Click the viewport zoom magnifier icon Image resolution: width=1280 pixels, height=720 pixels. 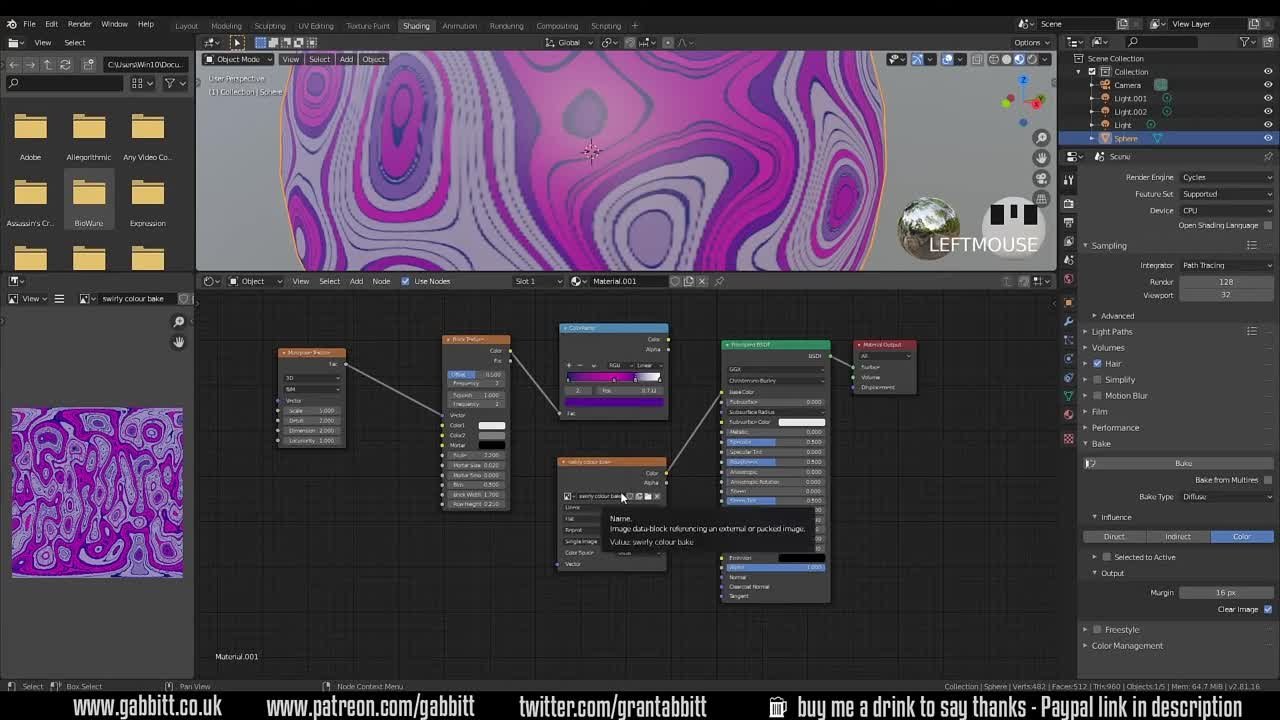(1041, 138)
